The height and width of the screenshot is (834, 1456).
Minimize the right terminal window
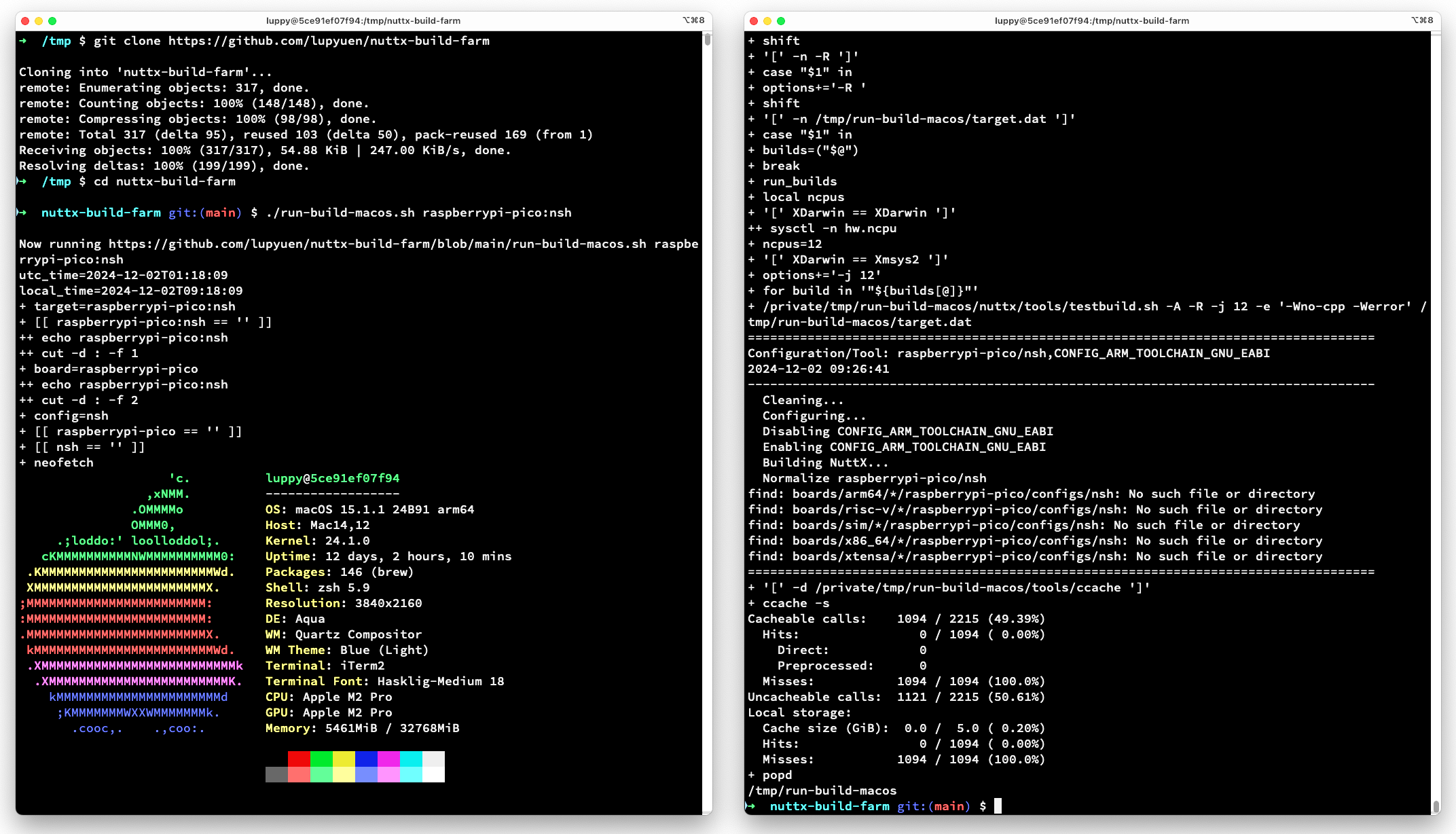tap(767, 21)
